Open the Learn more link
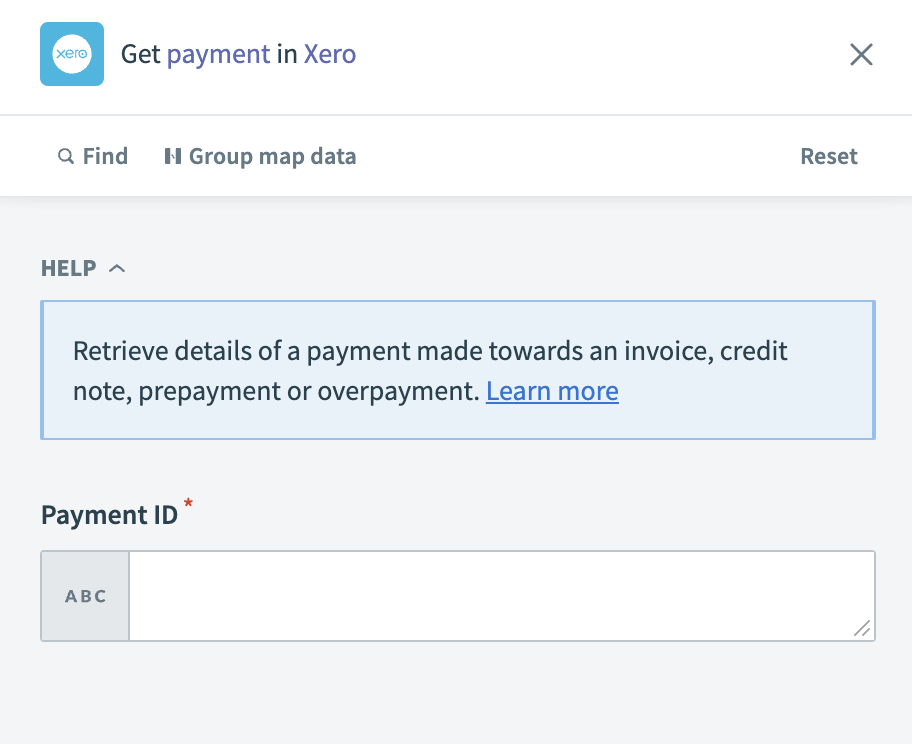The height and width of the screenshot is (744, 912). tap(552, 391)
